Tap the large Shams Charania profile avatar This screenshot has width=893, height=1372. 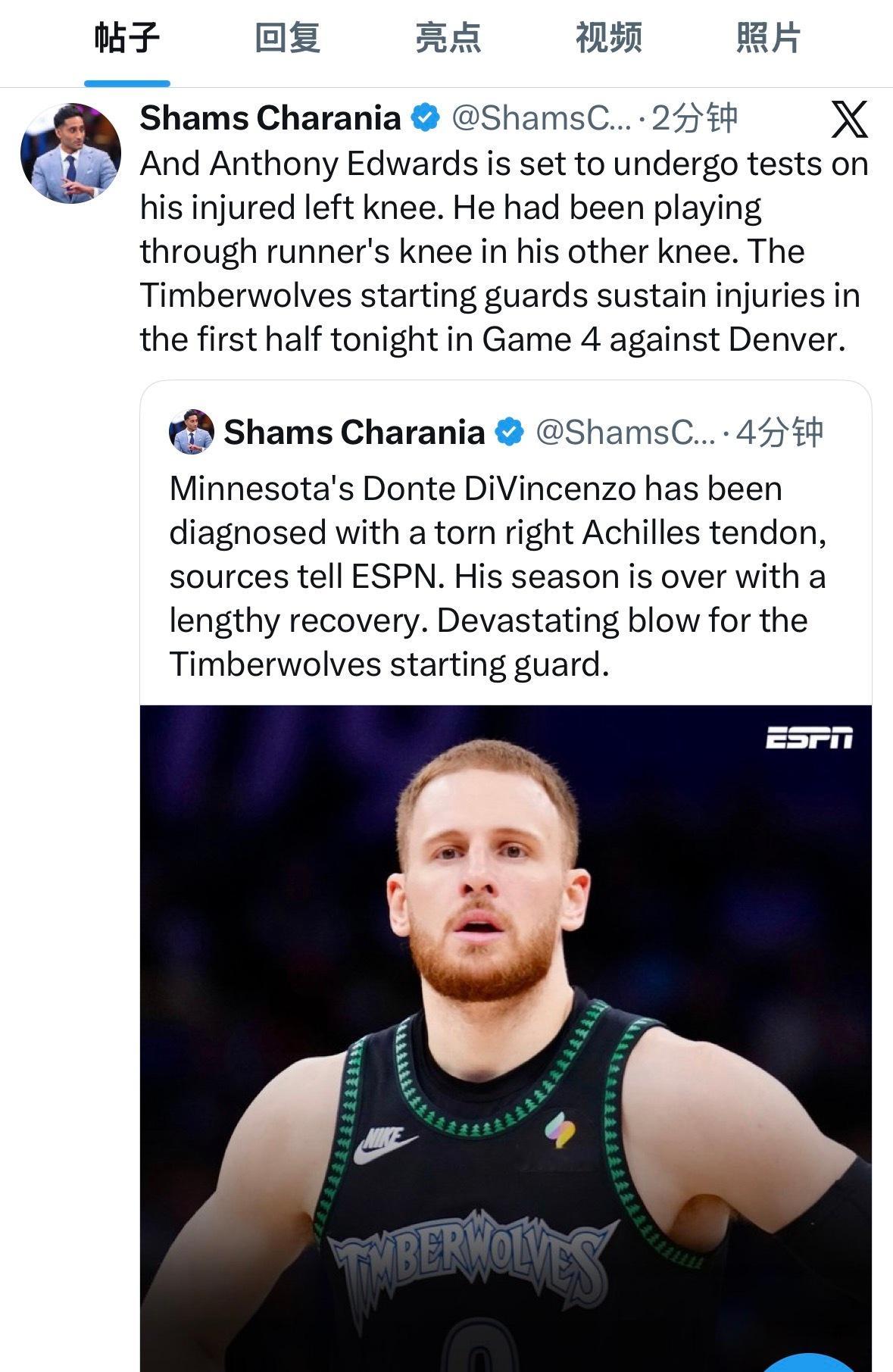[70, 153]
